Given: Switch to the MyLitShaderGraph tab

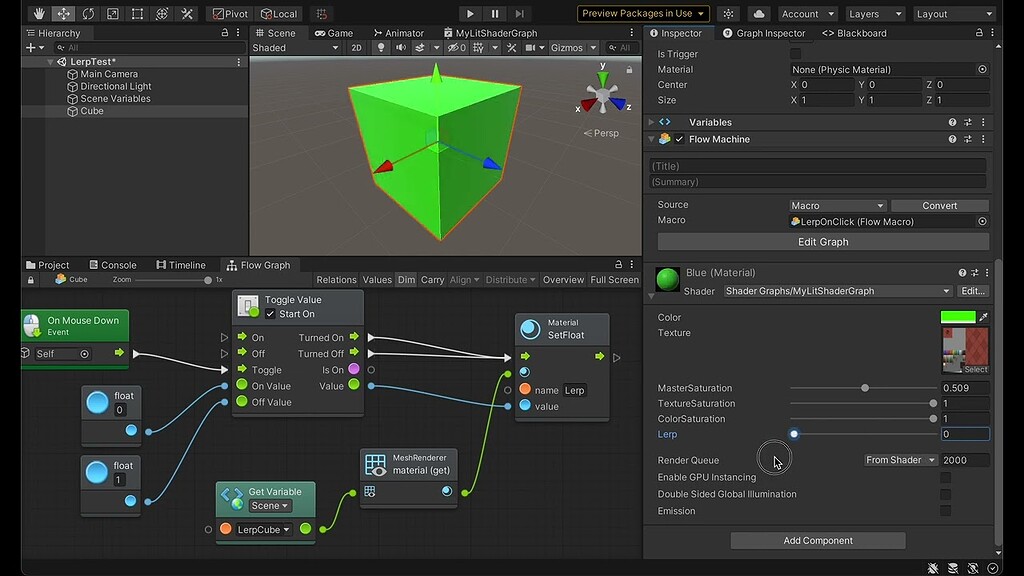Looking at the screenshot, I should 490,33.
